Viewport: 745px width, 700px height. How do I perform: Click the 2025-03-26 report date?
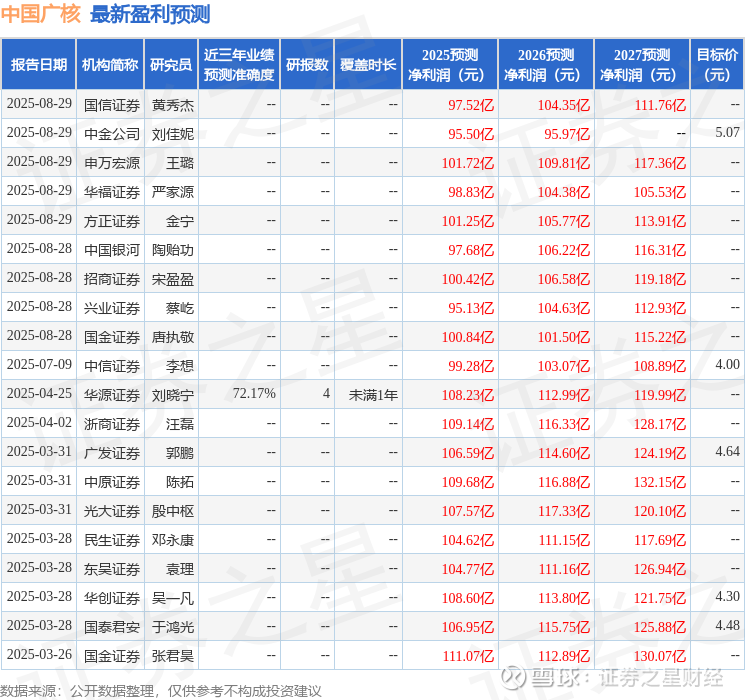[x=39, y=654]
